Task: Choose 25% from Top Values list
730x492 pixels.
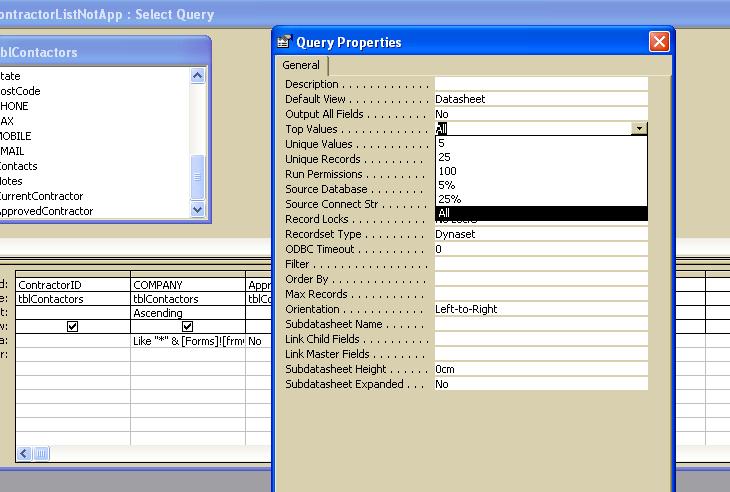Action: pos(541,199)
